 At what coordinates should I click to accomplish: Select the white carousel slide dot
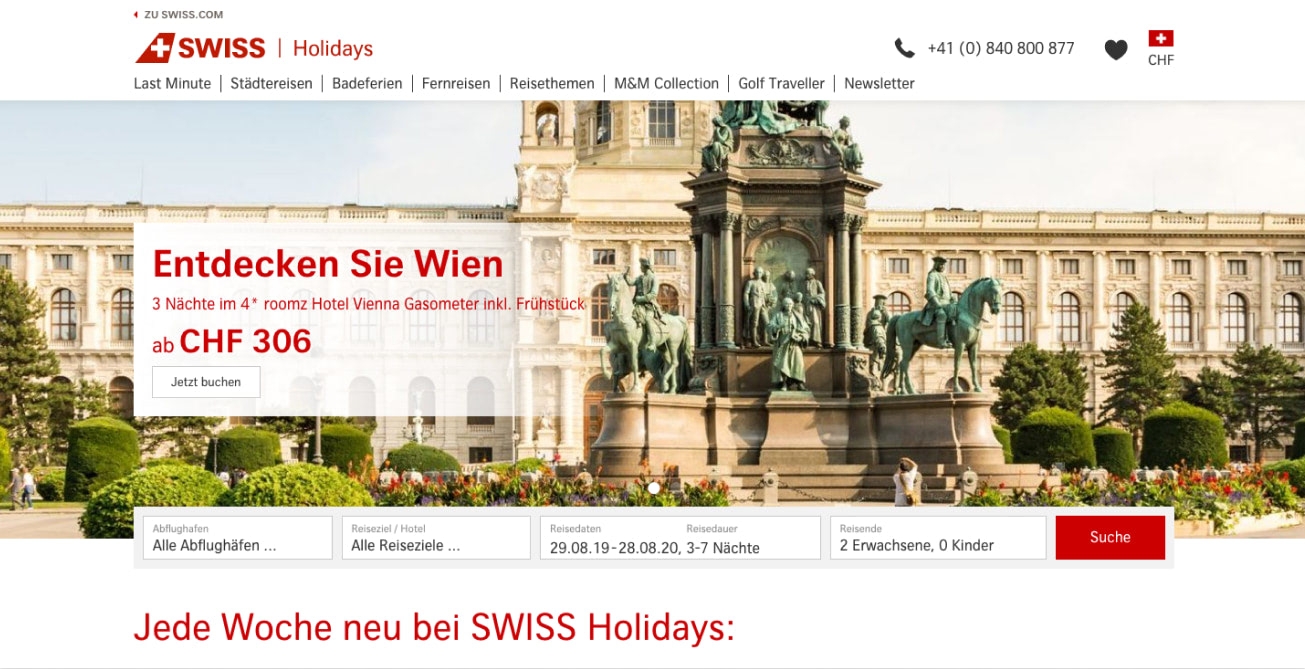tap(654, 488)
